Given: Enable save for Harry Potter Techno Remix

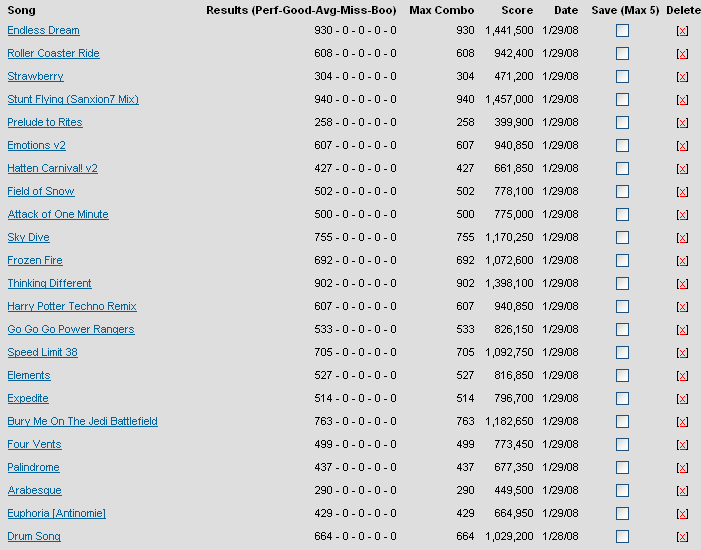Looking at the screenshot, I should coord(622,307).
